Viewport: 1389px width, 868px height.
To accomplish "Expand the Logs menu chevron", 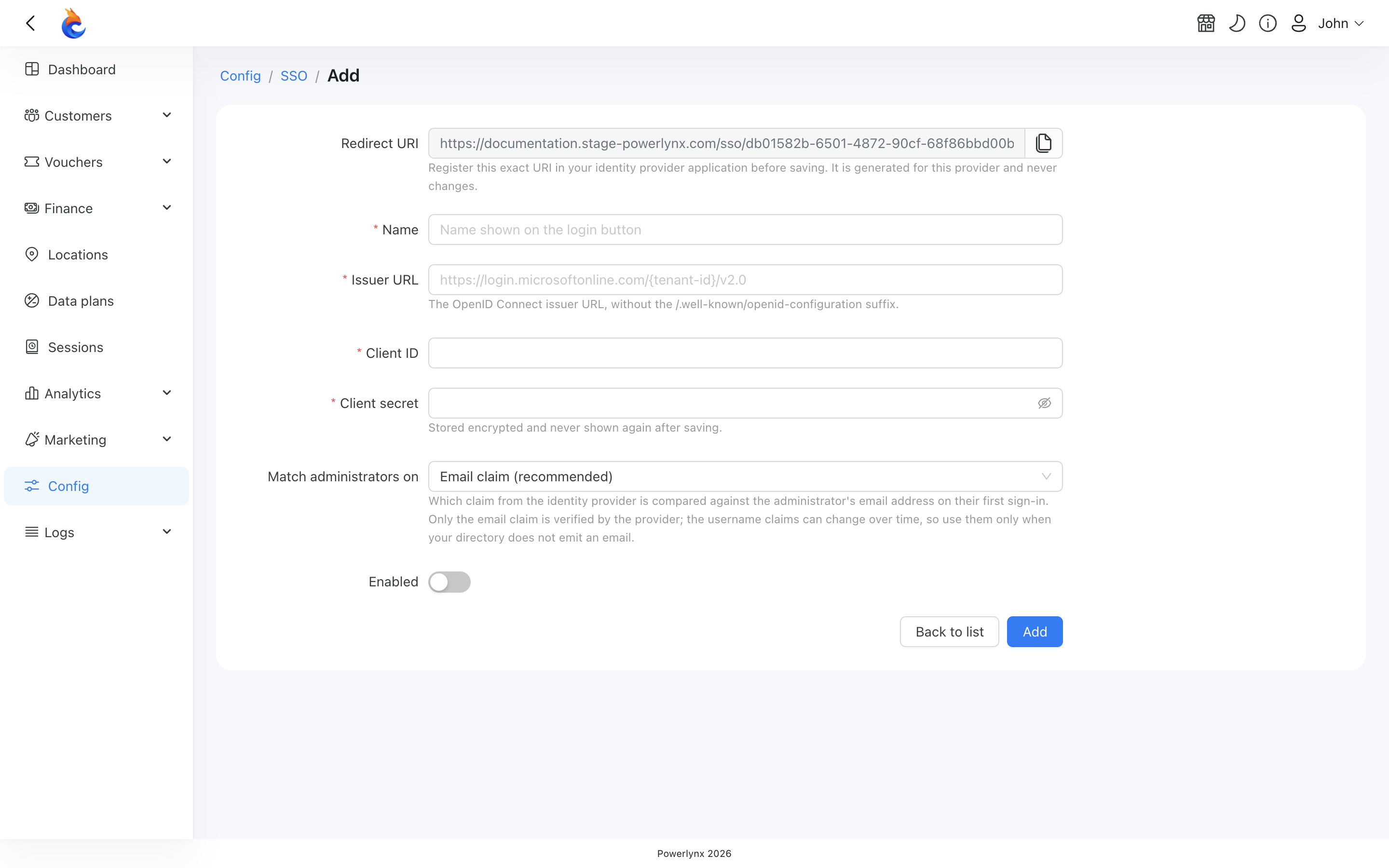I will [167, 532].
